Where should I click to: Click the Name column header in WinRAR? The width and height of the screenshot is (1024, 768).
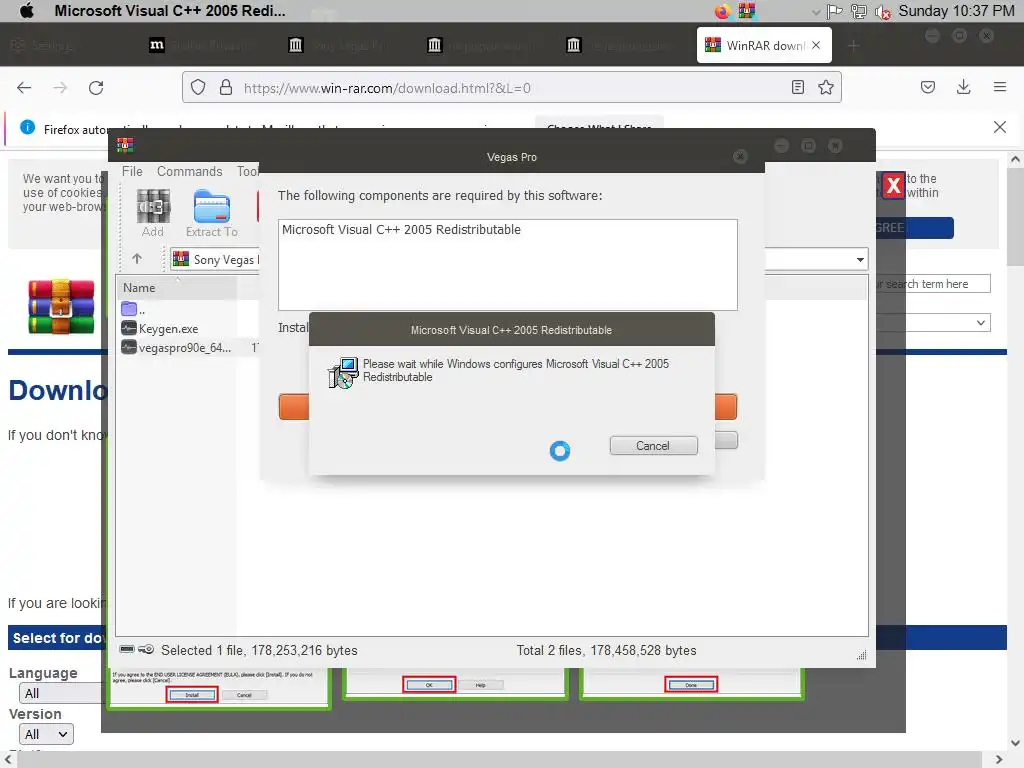click(x=176, y=288)
